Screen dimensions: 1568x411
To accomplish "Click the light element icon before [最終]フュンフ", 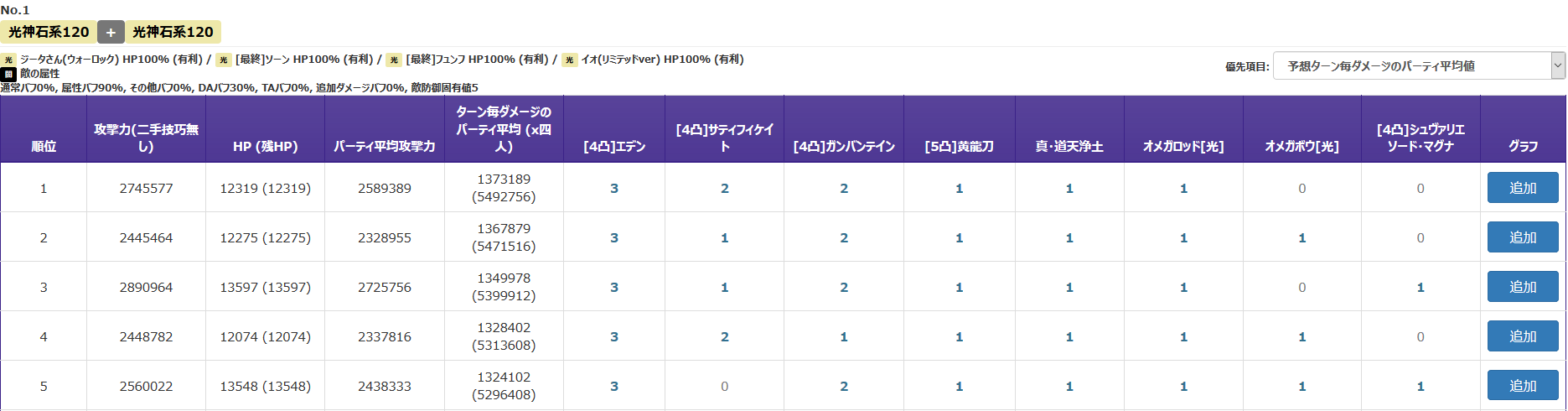I will pos(394,60).
